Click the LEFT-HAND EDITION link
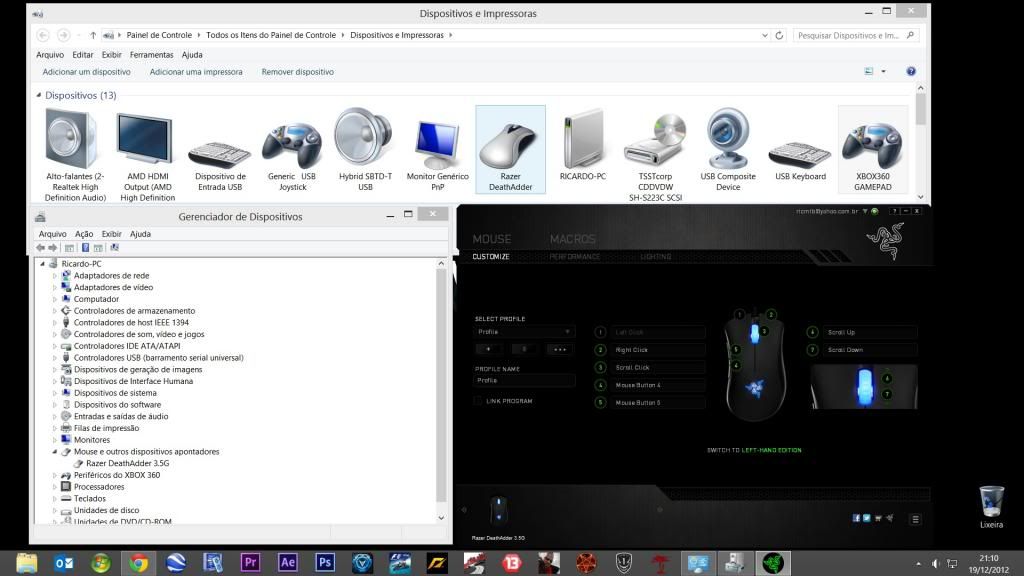The image size is (1024, 576). click(771, 450)
